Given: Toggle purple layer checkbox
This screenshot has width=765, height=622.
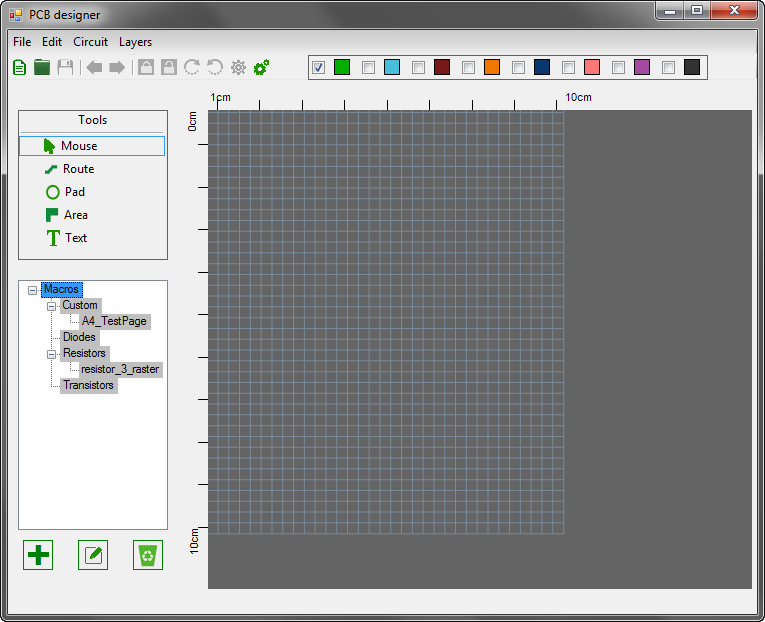Looking at the screenshot, I should [618, 67].
